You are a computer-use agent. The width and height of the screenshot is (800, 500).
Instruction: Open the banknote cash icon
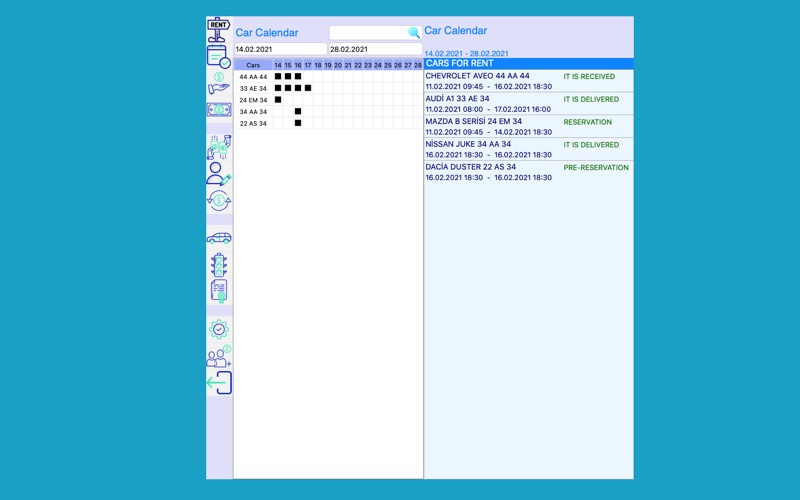pos(219,109)
